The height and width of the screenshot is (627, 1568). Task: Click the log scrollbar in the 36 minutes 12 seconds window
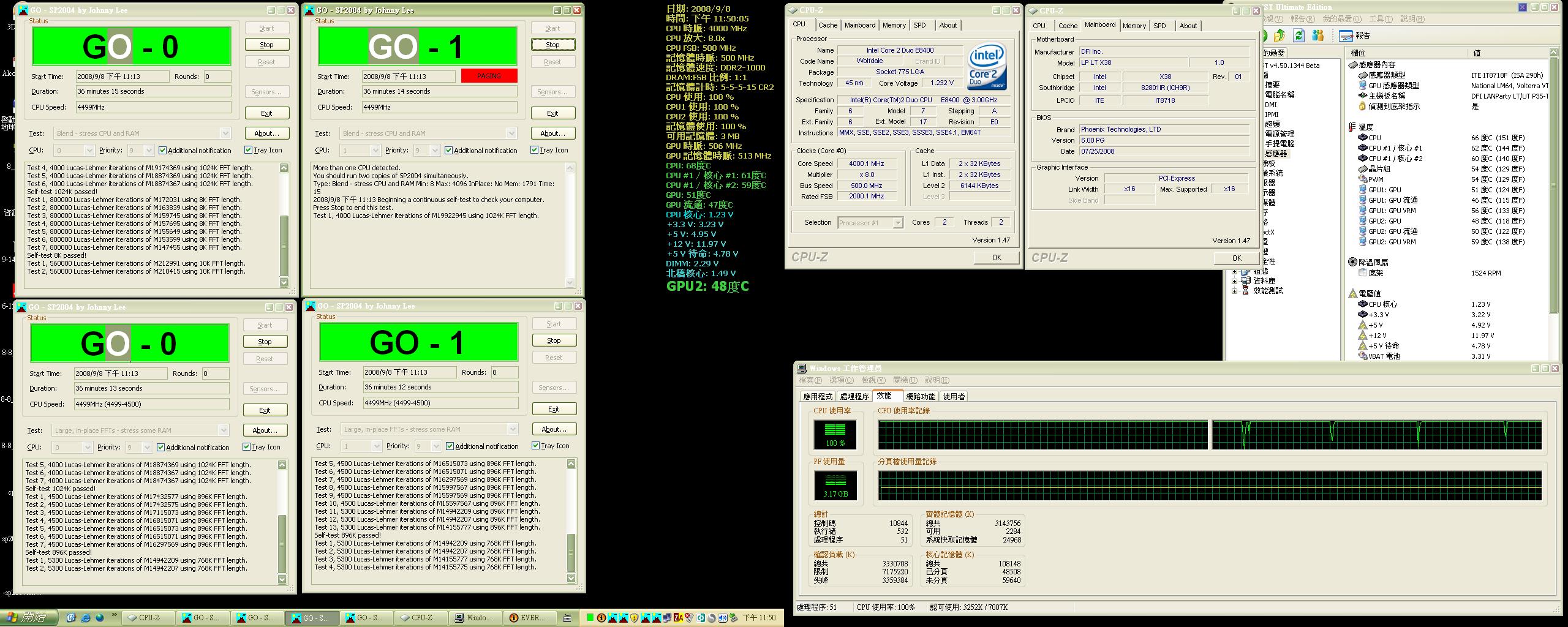571,521
